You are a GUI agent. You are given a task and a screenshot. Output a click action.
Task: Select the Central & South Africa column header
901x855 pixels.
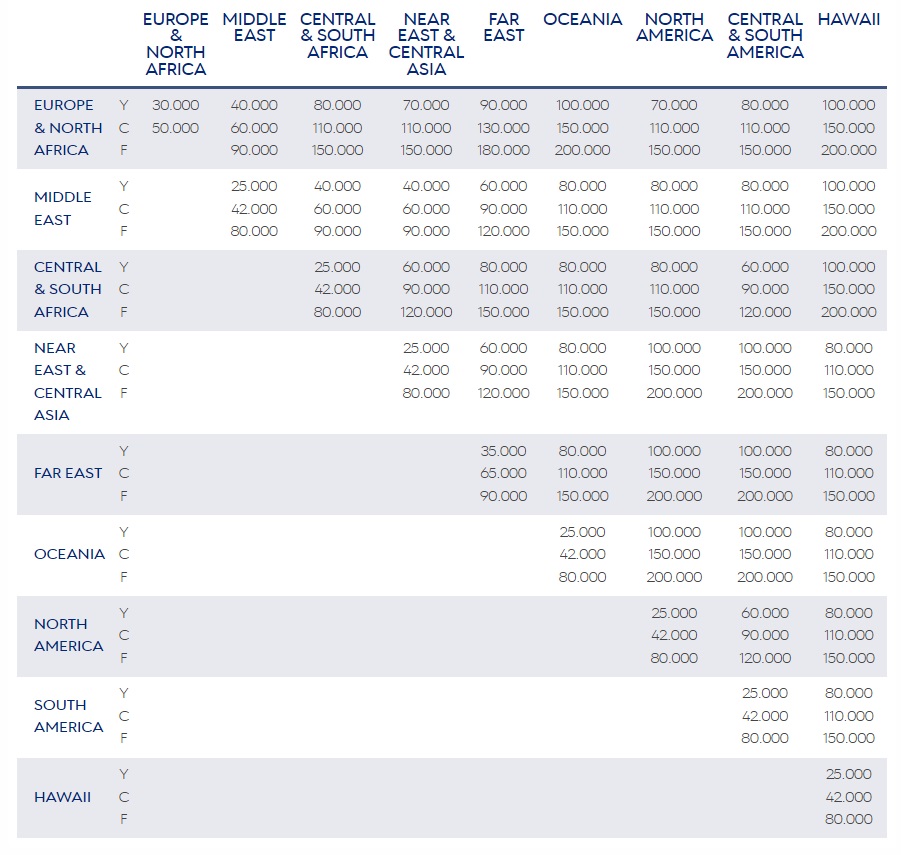(337, 36)
